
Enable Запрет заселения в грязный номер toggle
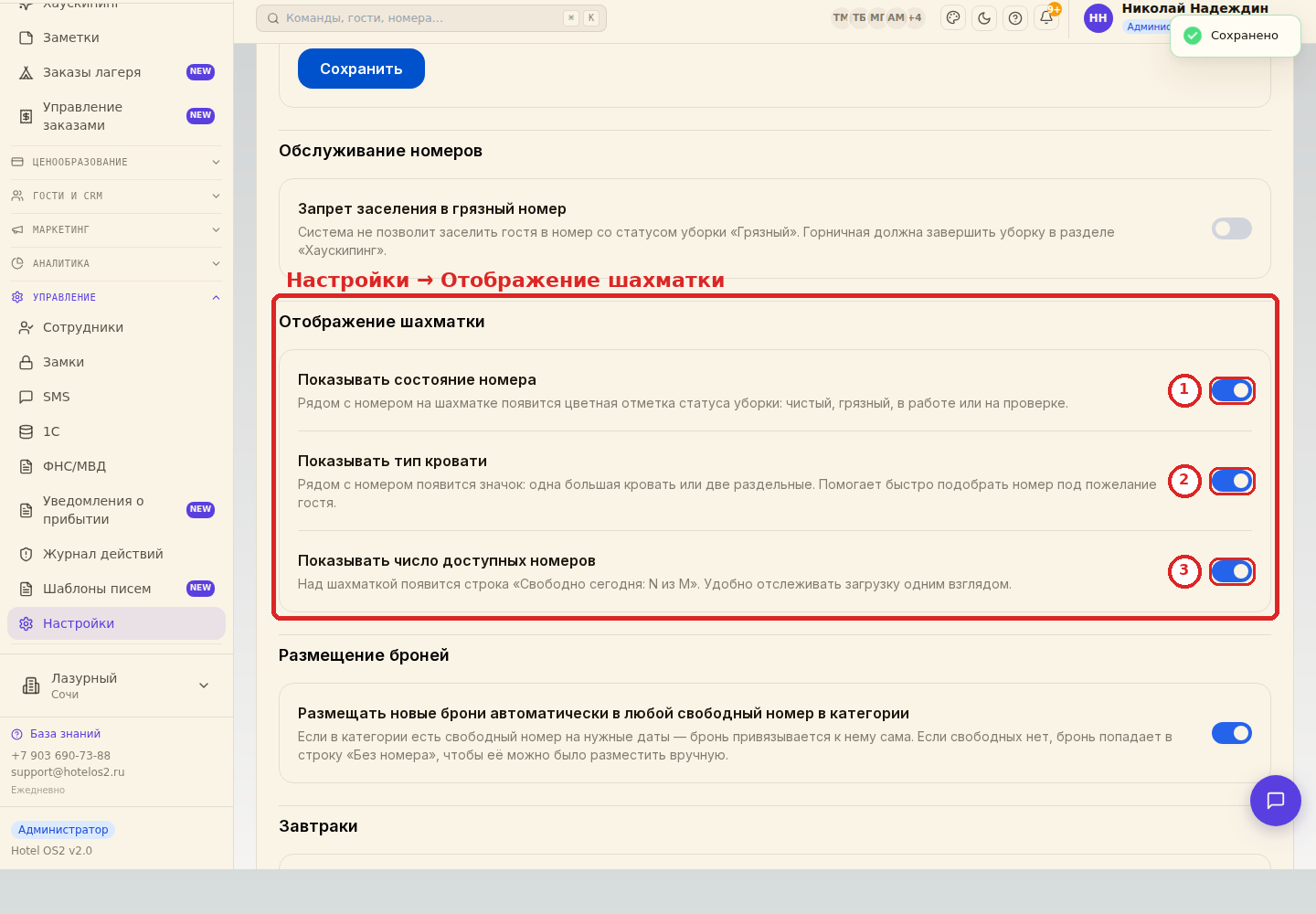pos(1232,228)
